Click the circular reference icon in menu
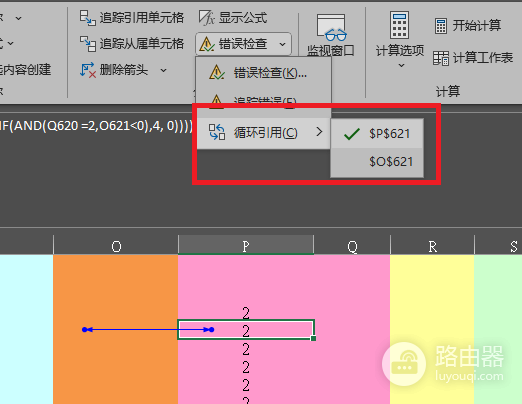 (x=217, y=132)
